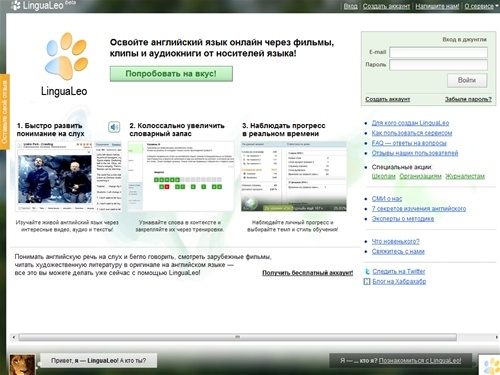Click Получить бесплатный аккаунт! link
The width and height of the screenshot is (500, 375).
click(x=307, y=273)
